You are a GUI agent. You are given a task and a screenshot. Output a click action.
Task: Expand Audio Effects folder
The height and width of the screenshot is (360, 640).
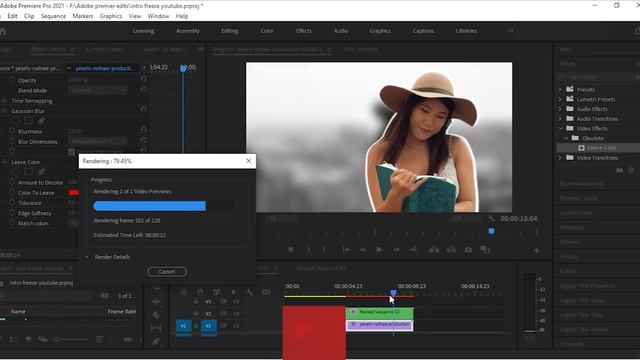(560, 109)
